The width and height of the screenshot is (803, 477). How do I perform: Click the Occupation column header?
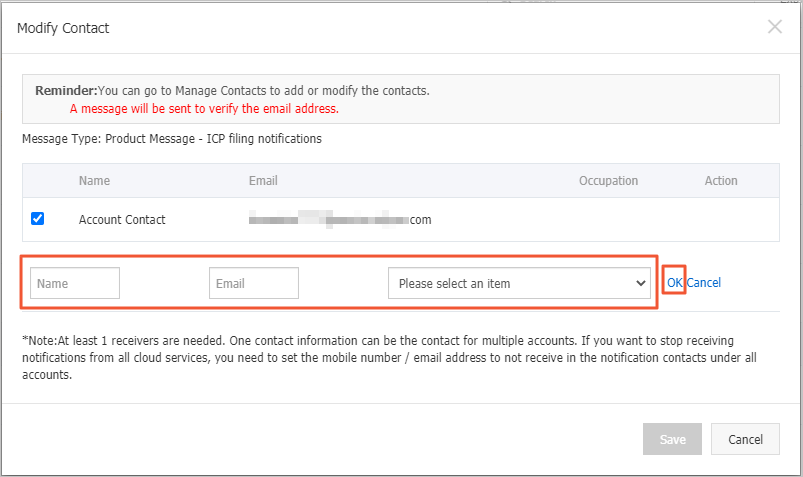pyautogui.click(x=608, y=180)
